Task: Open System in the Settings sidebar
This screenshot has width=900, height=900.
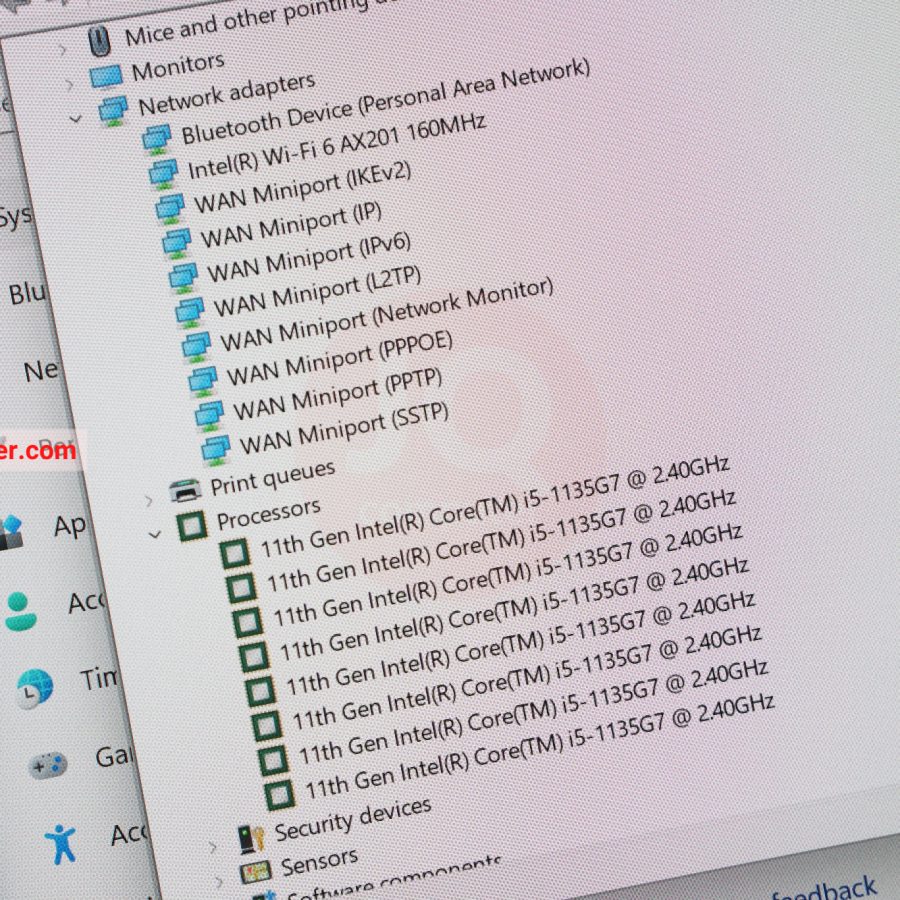Action: pyautogui.click(x=15, y=218)
